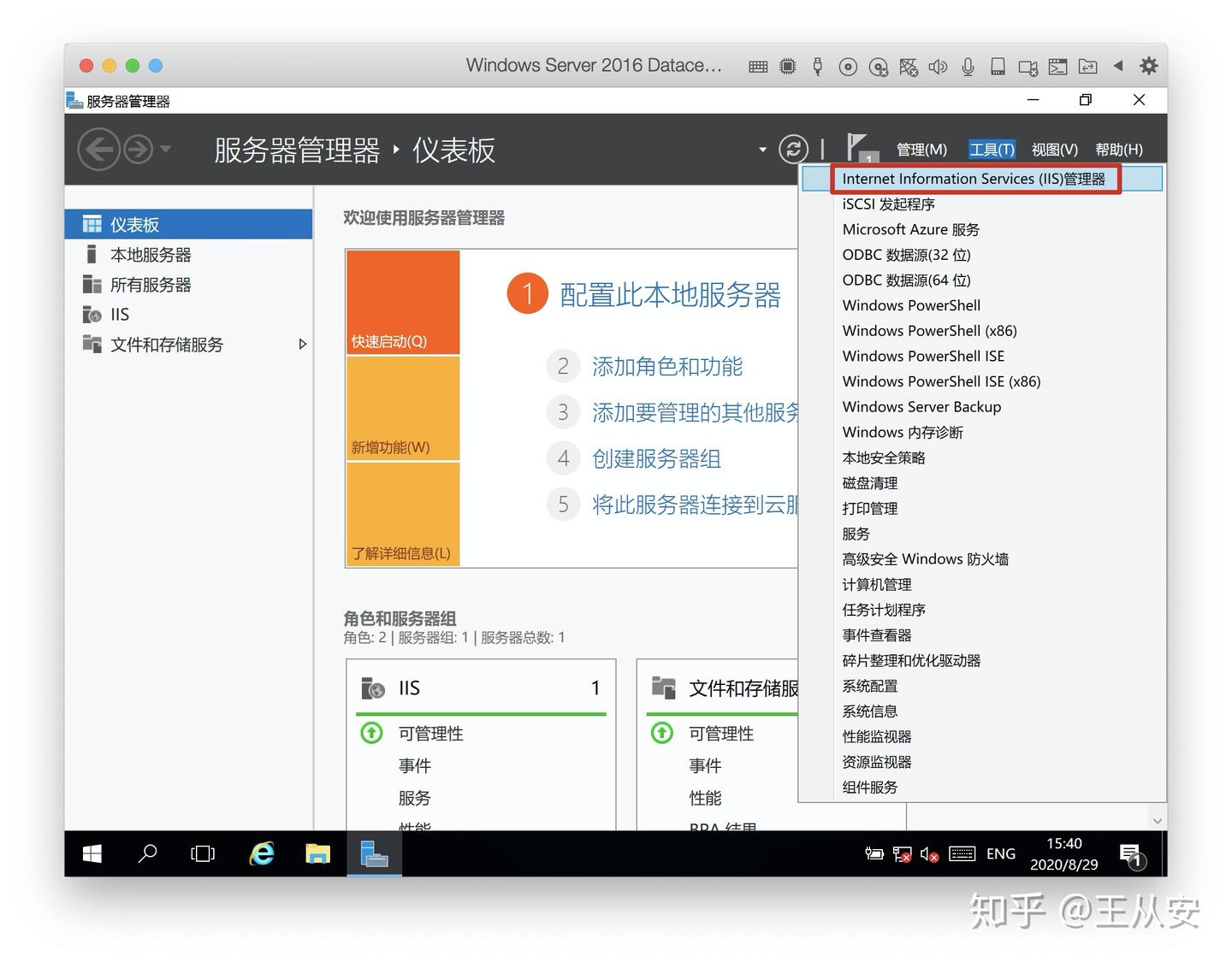Click the muted volume icon in system tray
1232x962 pixels.
[928, 853]
